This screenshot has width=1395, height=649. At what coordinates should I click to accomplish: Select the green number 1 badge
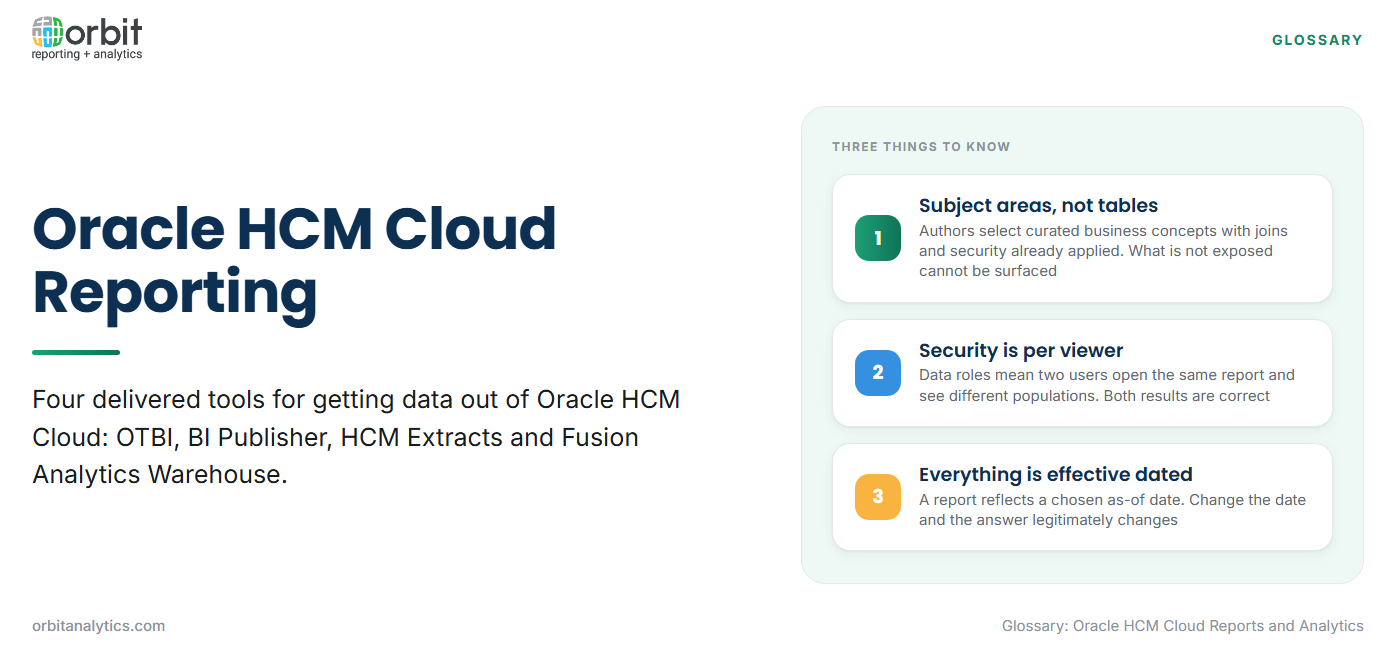point(878,238)
